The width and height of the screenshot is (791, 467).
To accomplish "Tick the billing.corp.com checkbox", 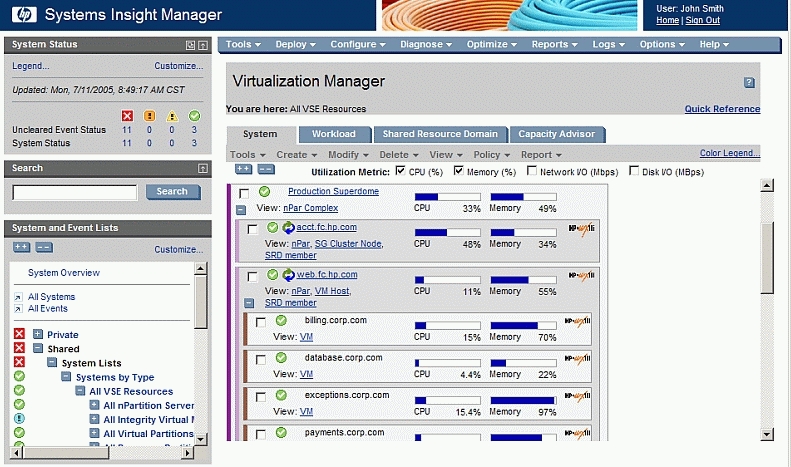I will [260, 322].
